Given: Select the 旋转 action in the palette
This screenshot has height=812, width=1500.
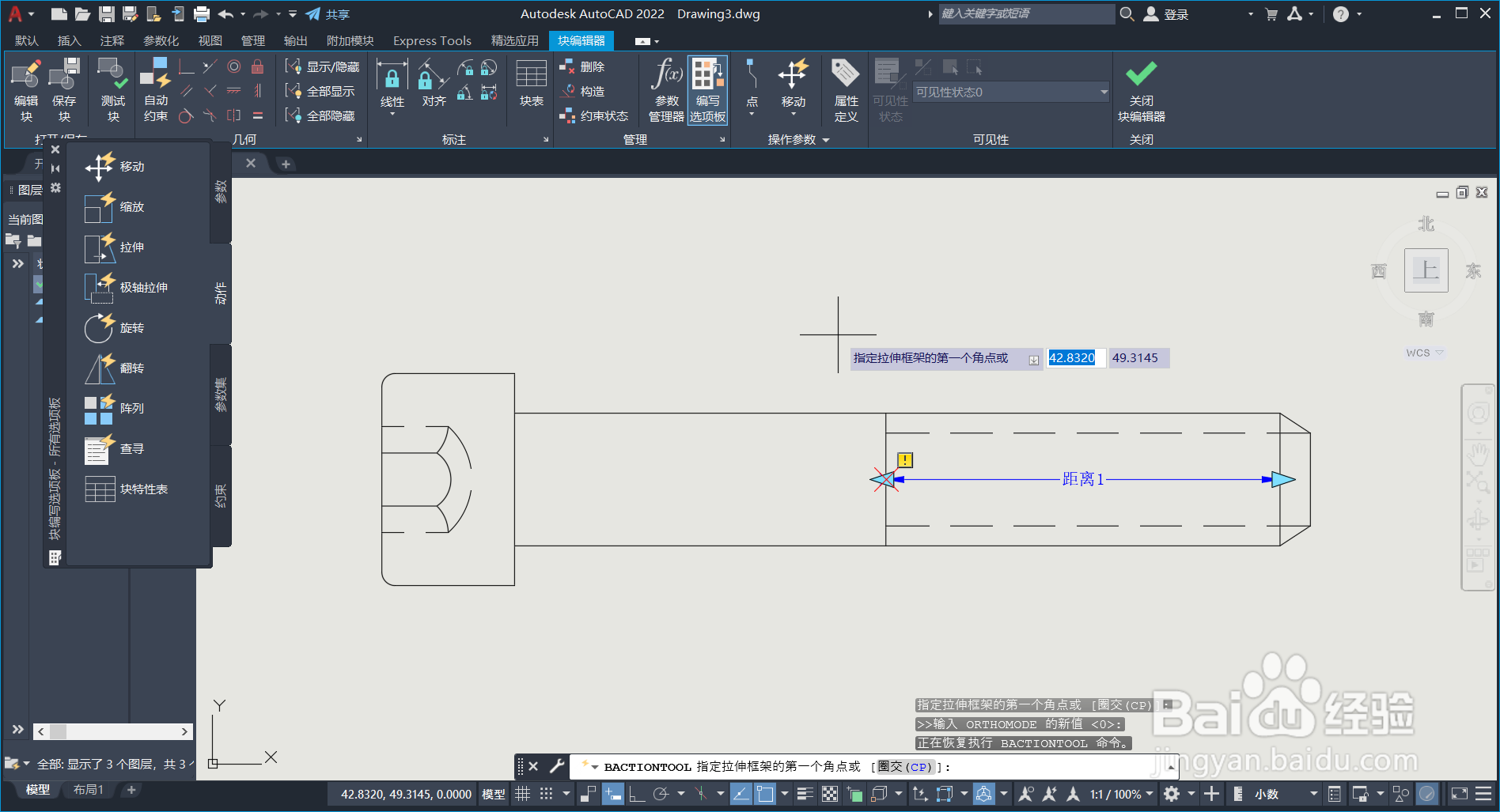Looking at the screenshot, I should click(x=116, y=328).
